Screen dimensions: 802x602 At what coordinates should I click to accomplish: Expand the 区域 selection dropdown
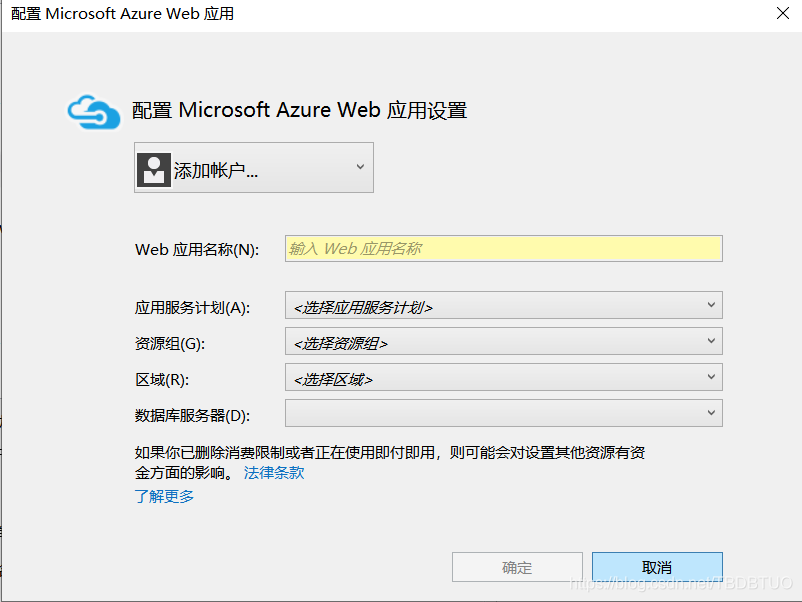[x=504, y=377]
